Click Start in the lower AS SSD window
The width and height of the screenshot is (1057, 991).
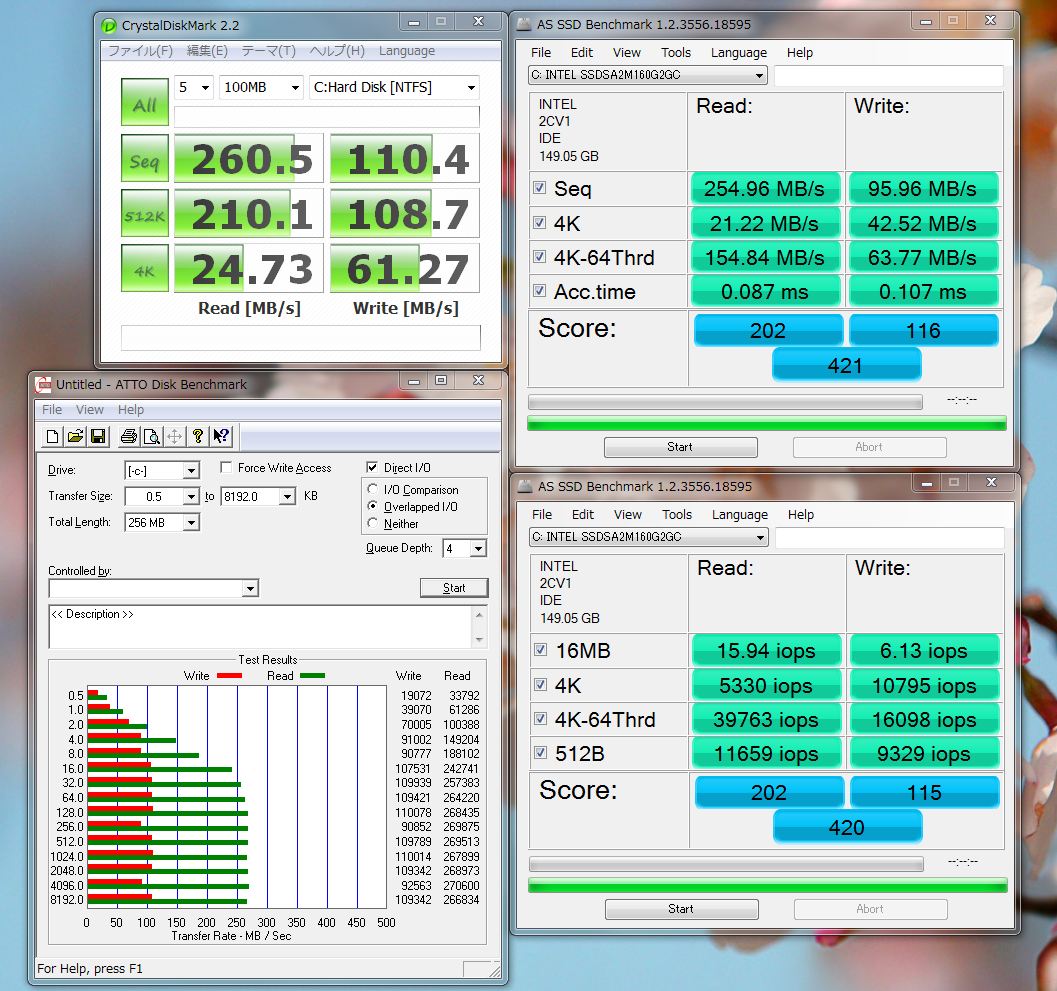pyautogui.click(x=681, y=909)
